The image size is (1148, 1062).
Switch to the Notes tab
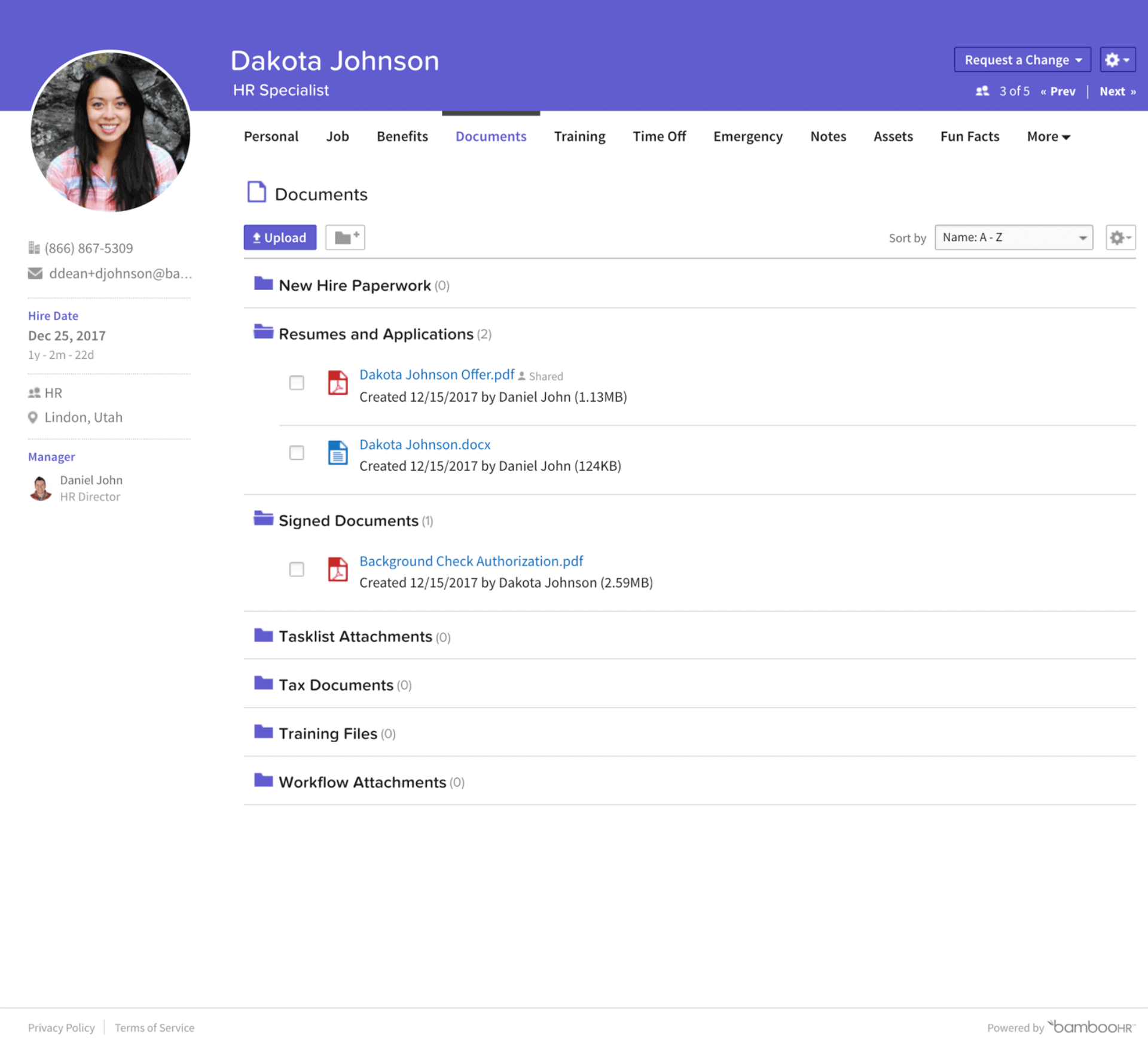[828, 136]
